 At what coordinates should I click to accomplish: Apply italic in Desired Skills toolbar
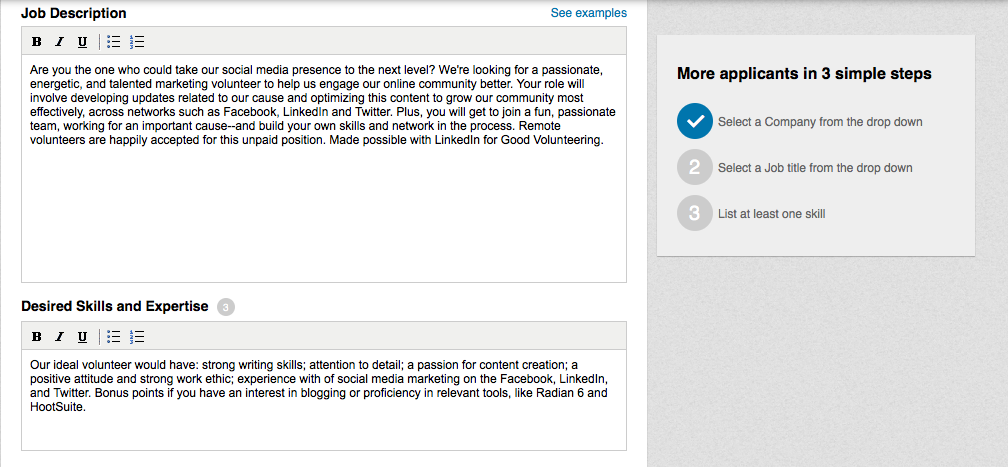click(59, 336)
